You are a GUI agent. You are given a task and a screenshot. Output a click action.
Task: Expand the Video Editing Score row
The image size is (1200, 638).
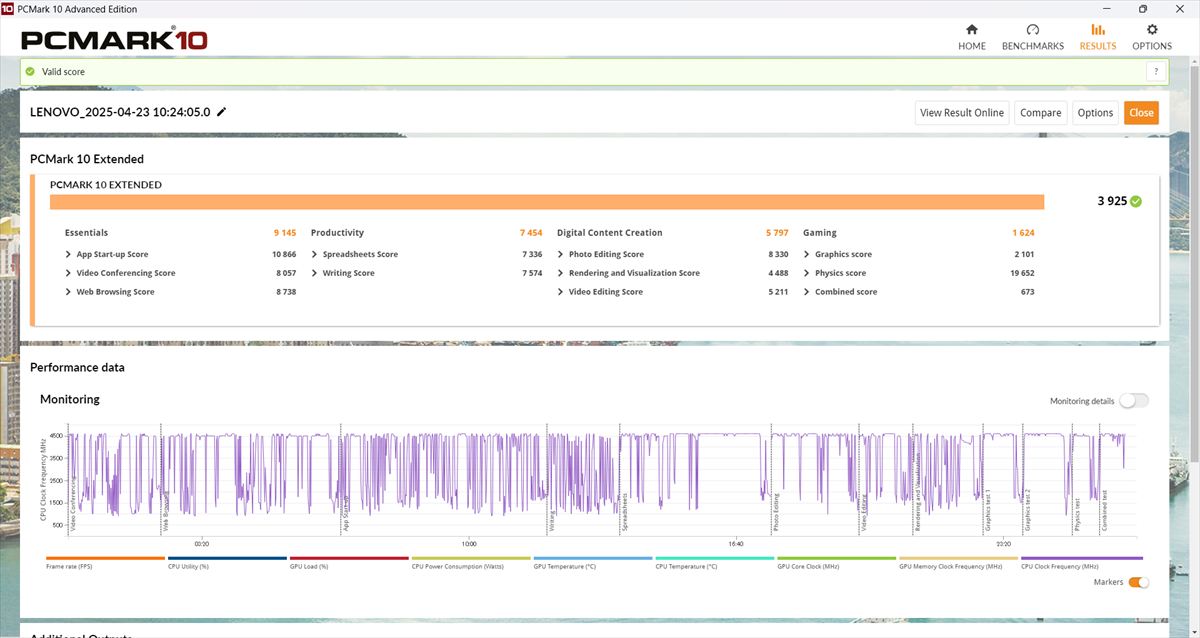(600, 292)
